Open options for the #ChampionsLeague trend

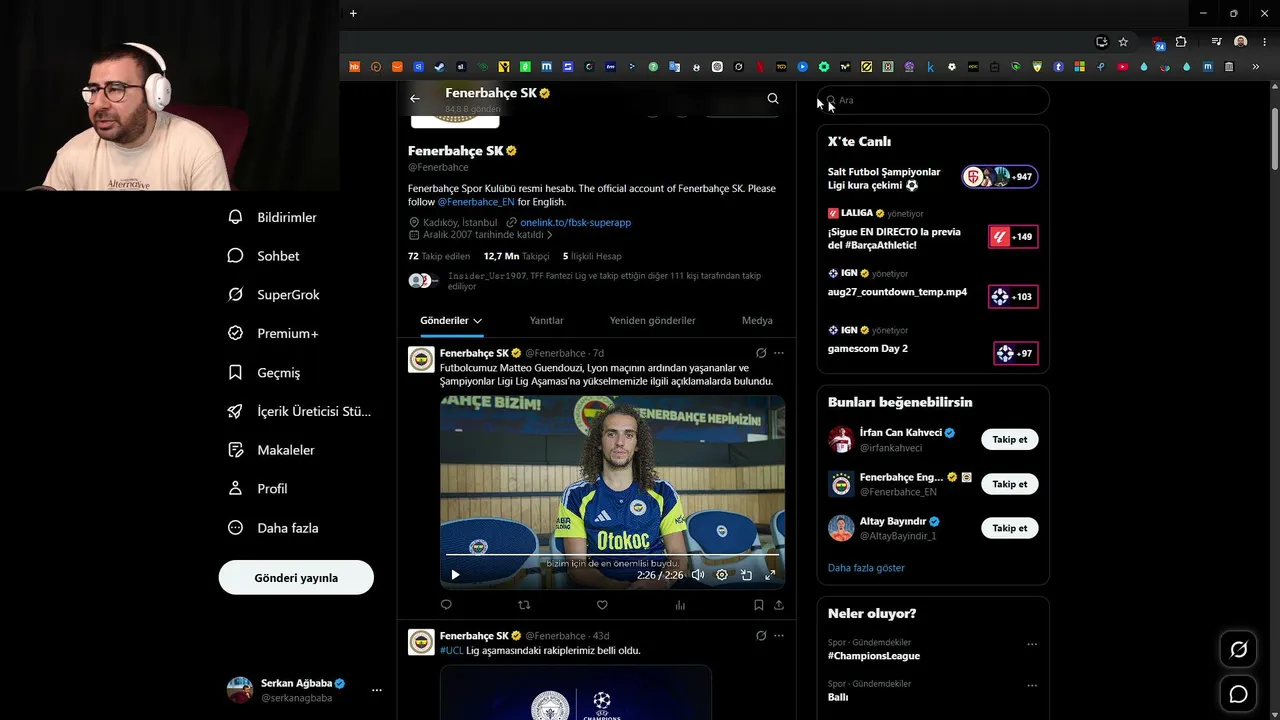1032,644
